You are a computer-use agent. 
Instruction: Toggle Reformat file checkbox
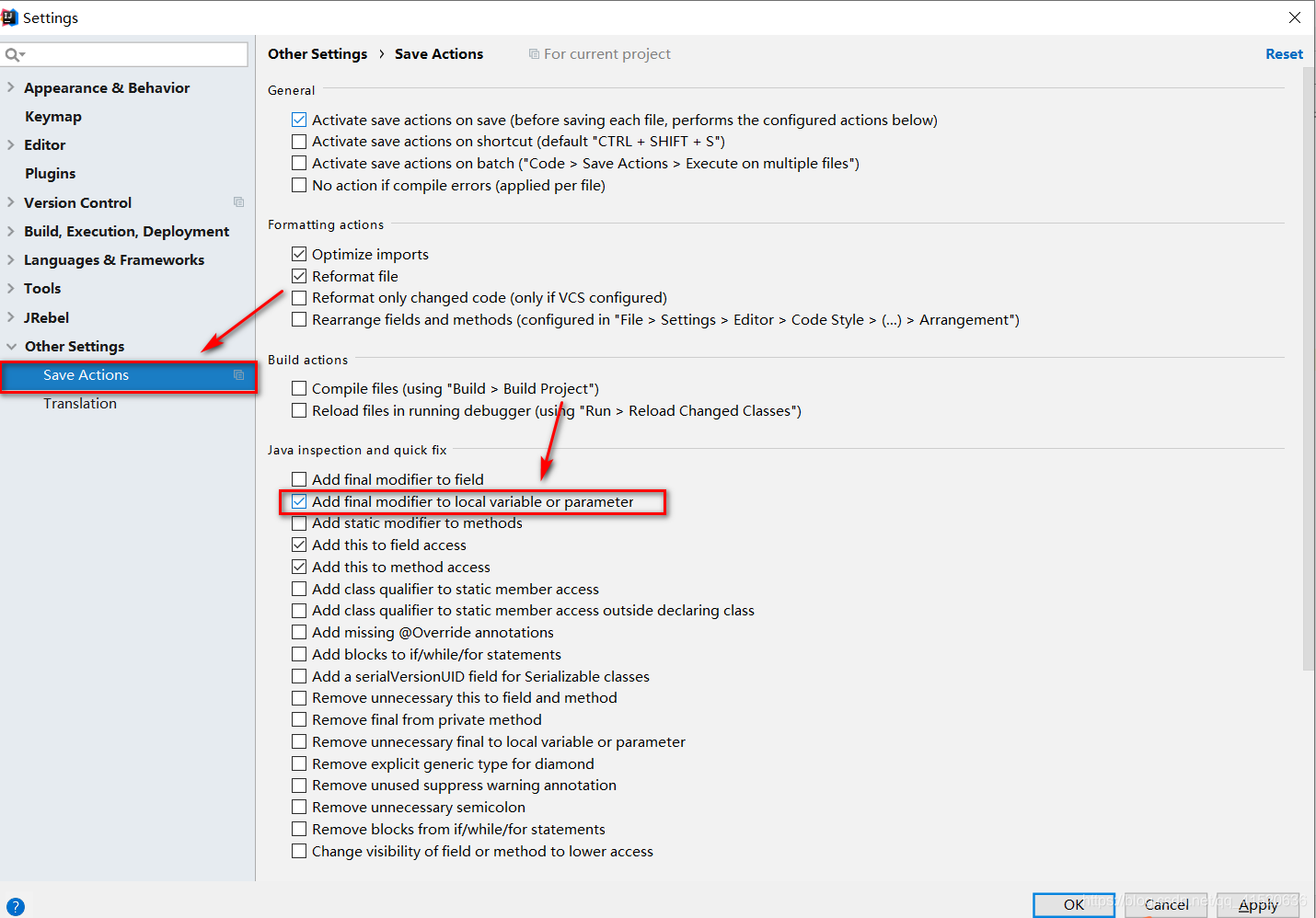pos(299,276)
